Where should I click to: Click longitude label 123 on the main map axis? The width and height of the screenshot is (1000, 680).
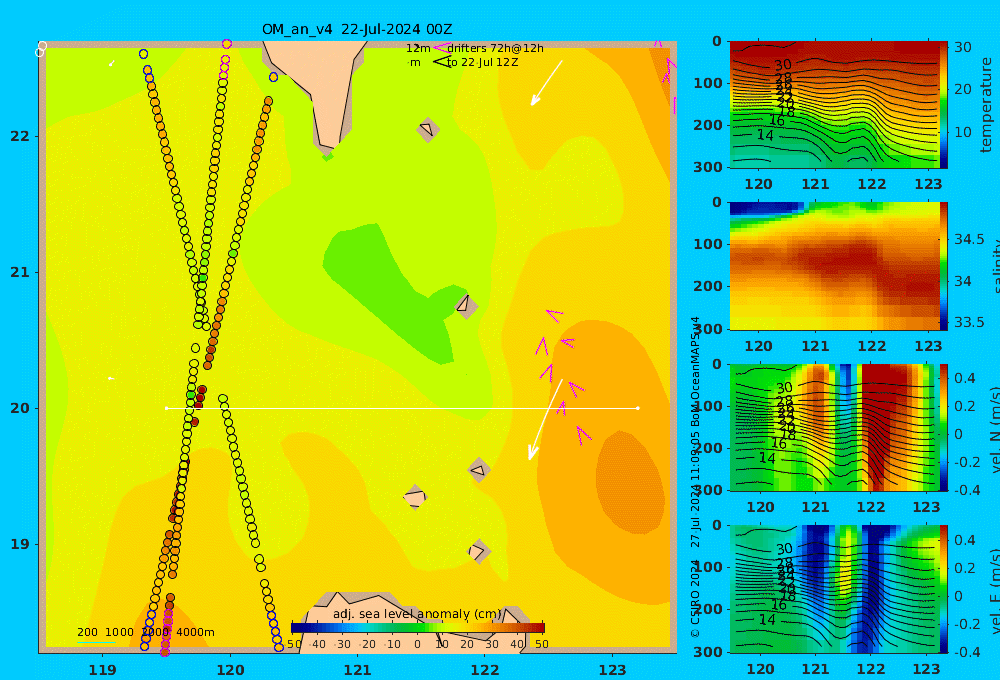tap(613, 670)
